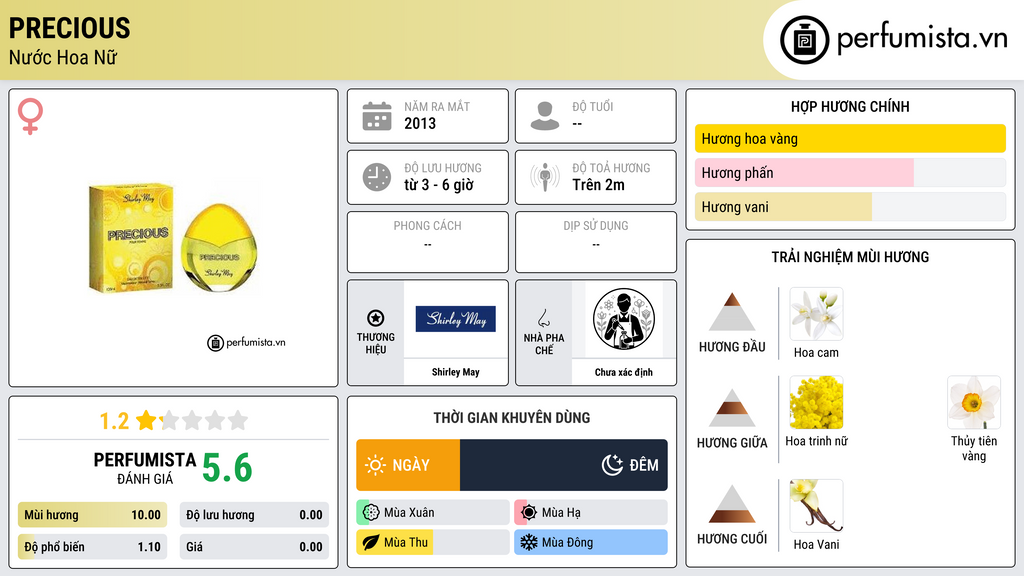Image resolution: width=1024 pixels, height=576 pixels.
Task: Click the THỜI GIAN KHUYÊN DÙNG heading
Action: coord(512,418)
